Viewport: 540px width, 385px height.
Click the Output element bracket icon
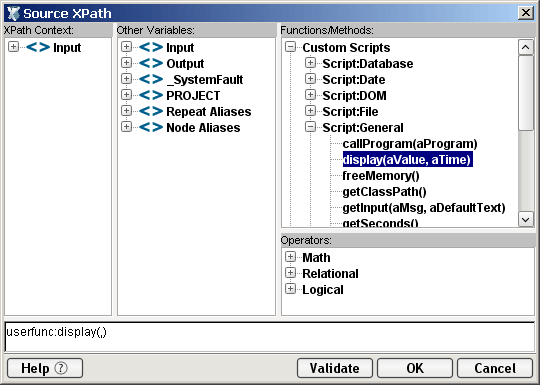coord(151,63)
